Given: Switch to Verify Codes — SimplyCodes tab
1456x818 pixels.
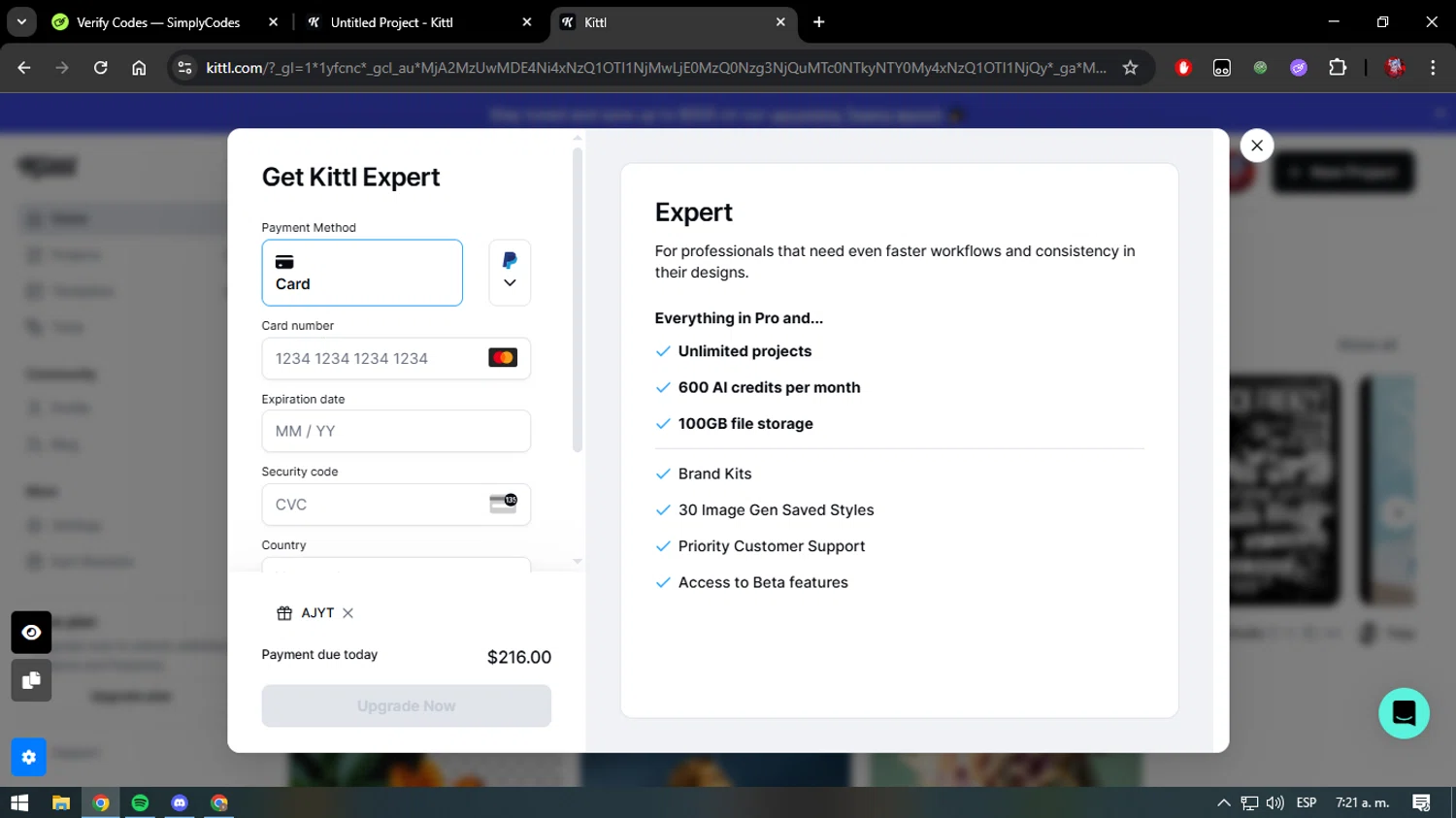Looking at the screenshot, I should 158,22.
